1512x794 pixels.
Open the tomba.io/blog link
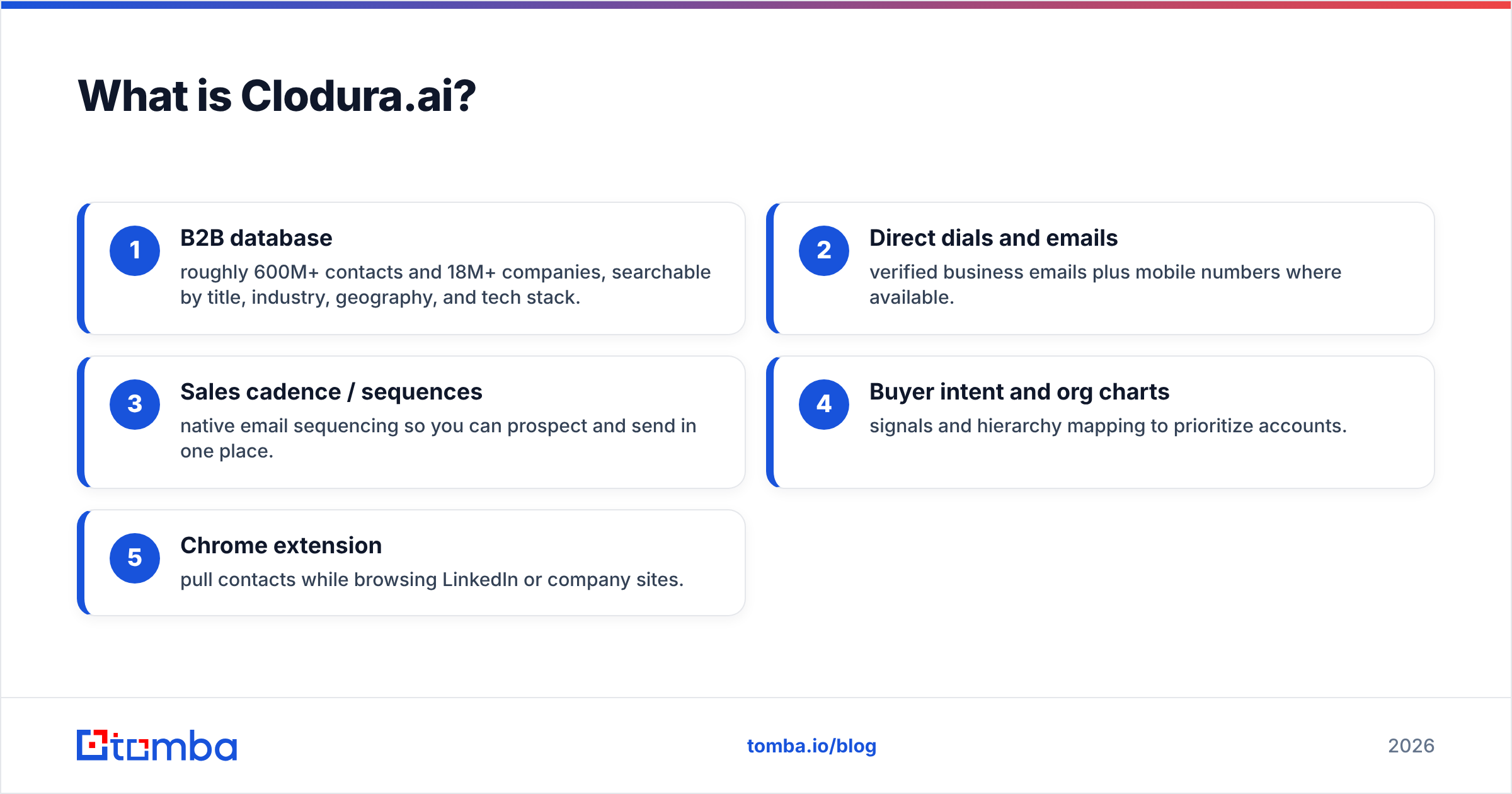(x=811, y=746)
